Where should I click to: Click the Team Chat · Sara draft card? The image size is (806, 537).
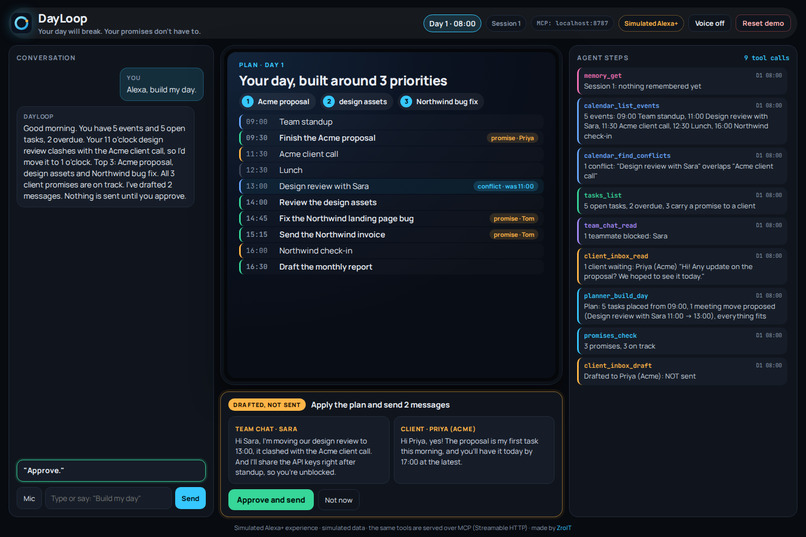click(x=308, y=450)
